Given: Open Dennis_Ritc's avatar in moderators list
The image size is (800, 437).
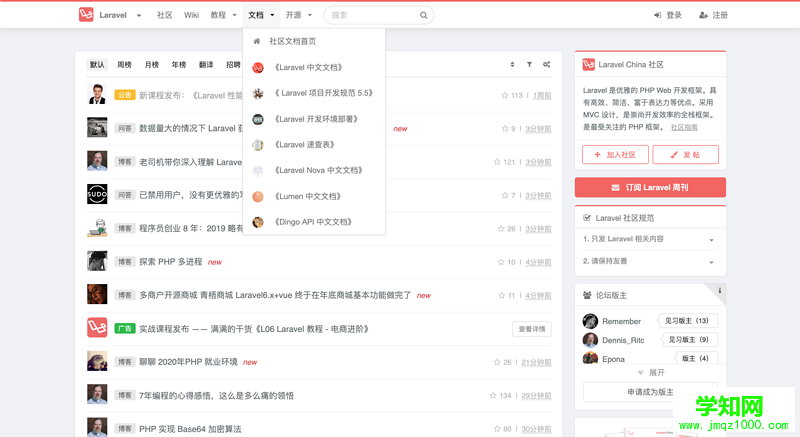Looking at the screenshot, I should point(590,340).
